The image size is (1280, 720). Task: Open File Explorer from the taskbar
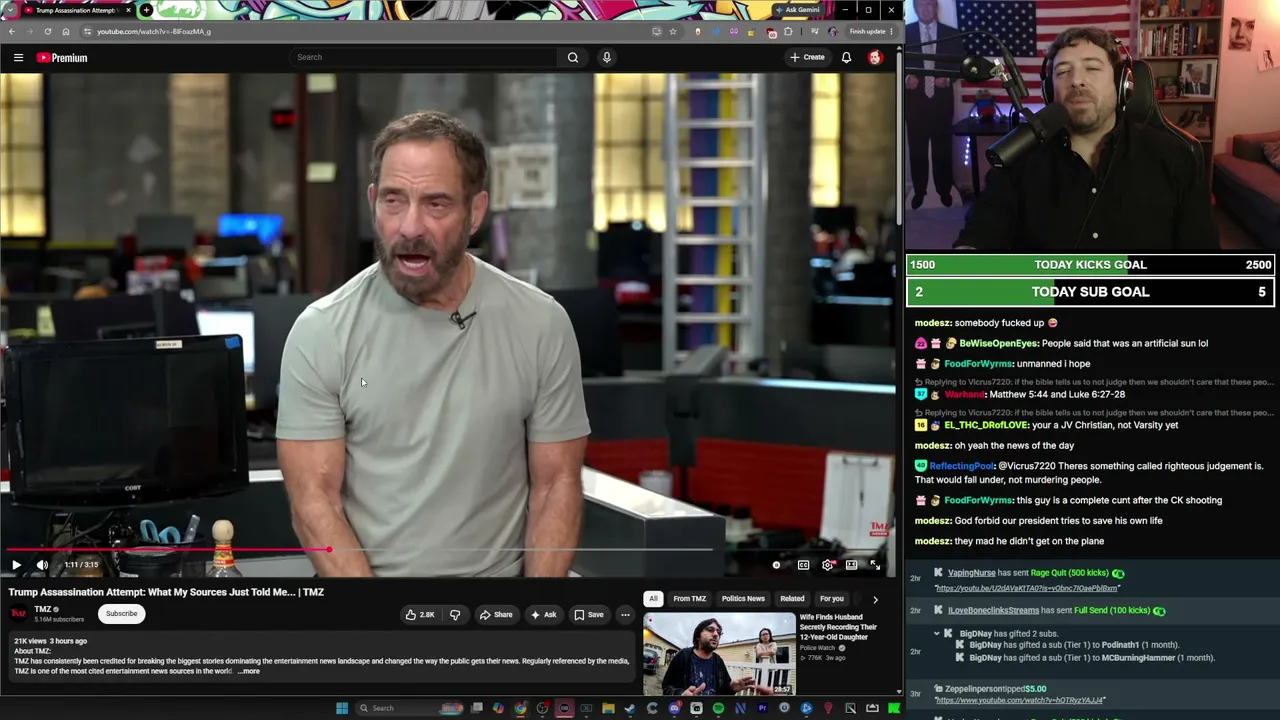(x=608, y=708)
